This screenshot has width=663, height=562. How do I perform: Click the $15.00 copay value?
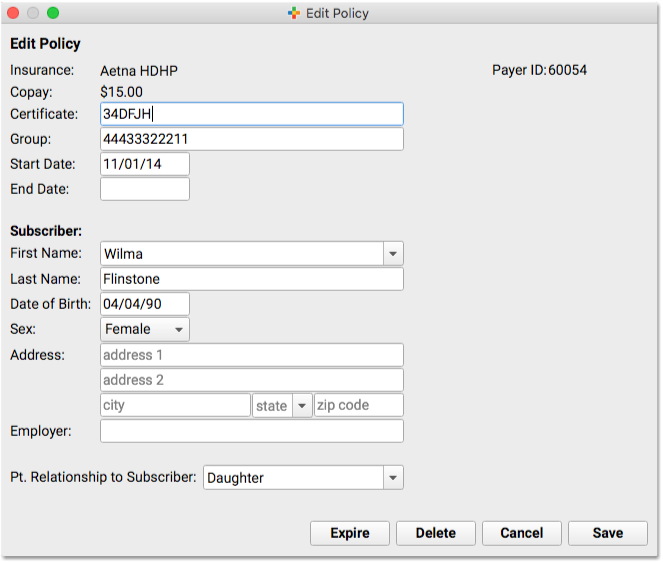(121, 92)
